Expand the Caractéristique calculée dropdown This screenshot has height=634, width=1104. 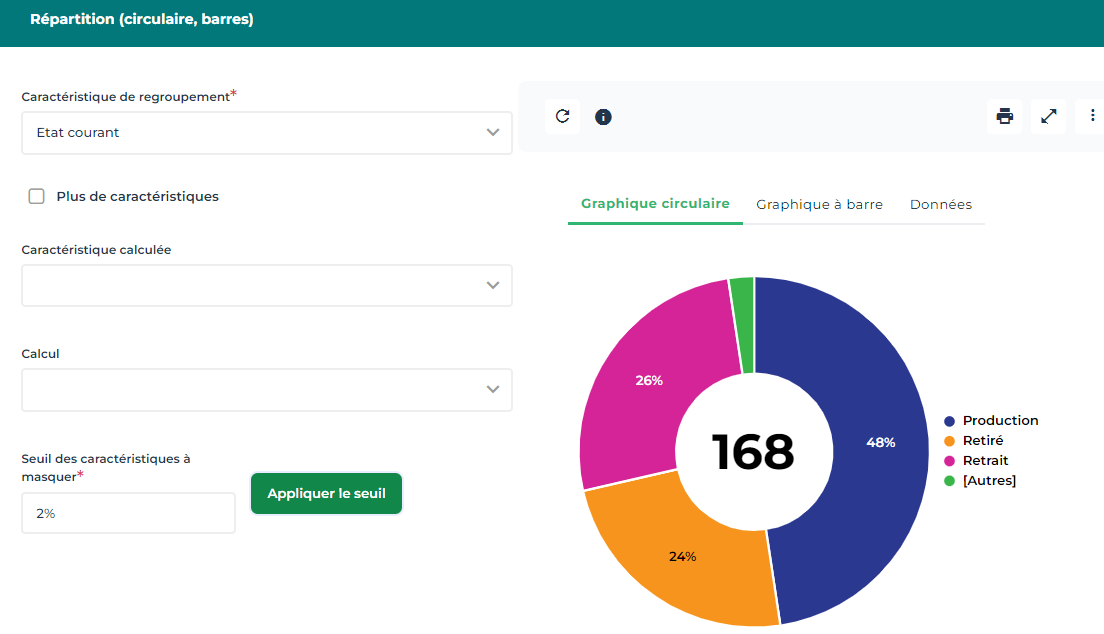(x=266, y=286)
